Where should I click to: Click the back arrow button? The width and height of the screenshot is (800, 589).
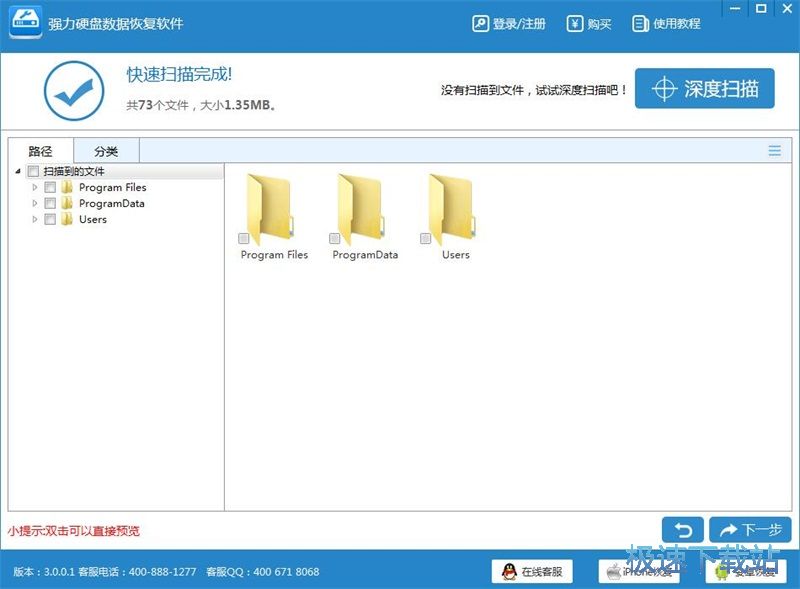click(x=683, y=530)
